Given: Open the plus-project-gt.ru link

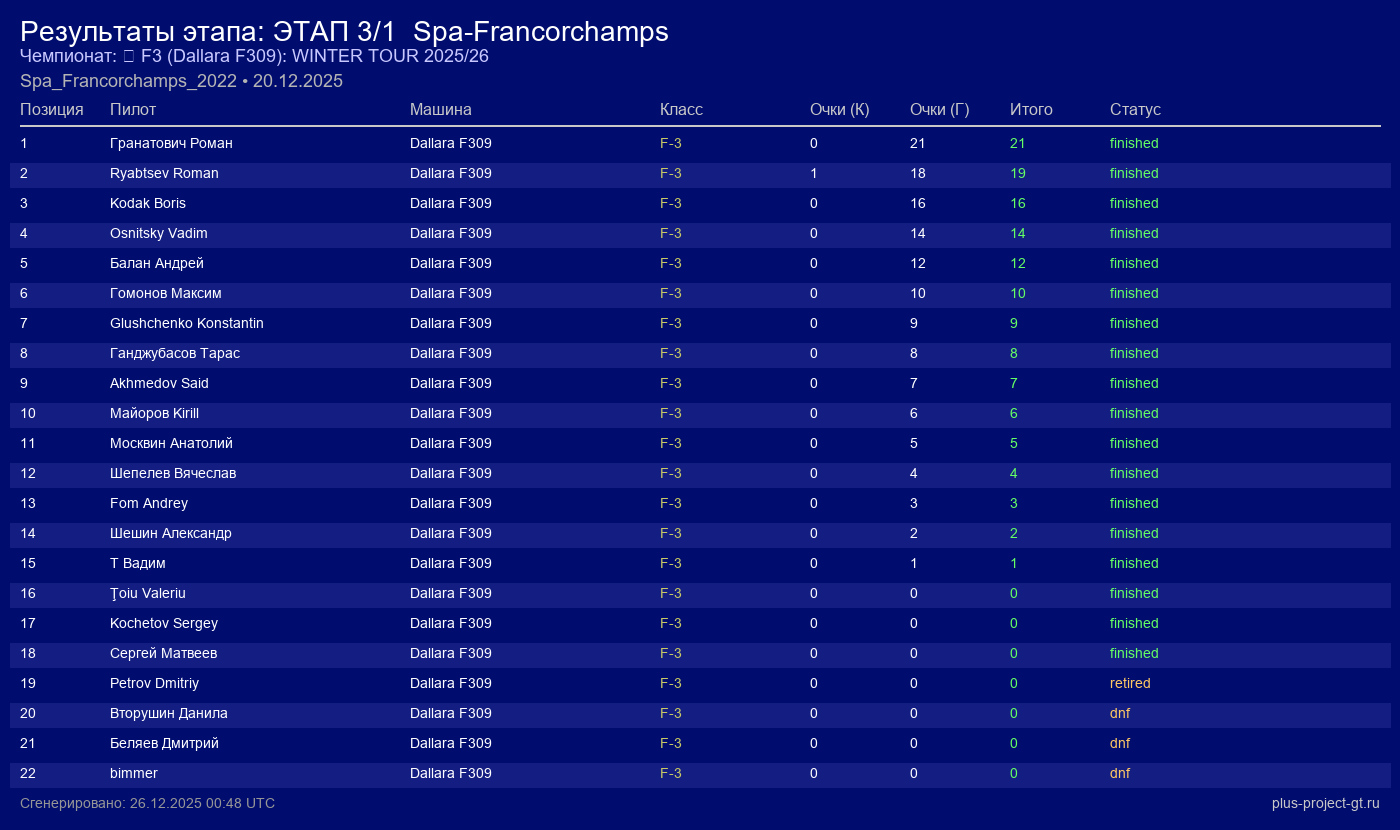Looking at the screenshot, I should tap(1325, 803).
